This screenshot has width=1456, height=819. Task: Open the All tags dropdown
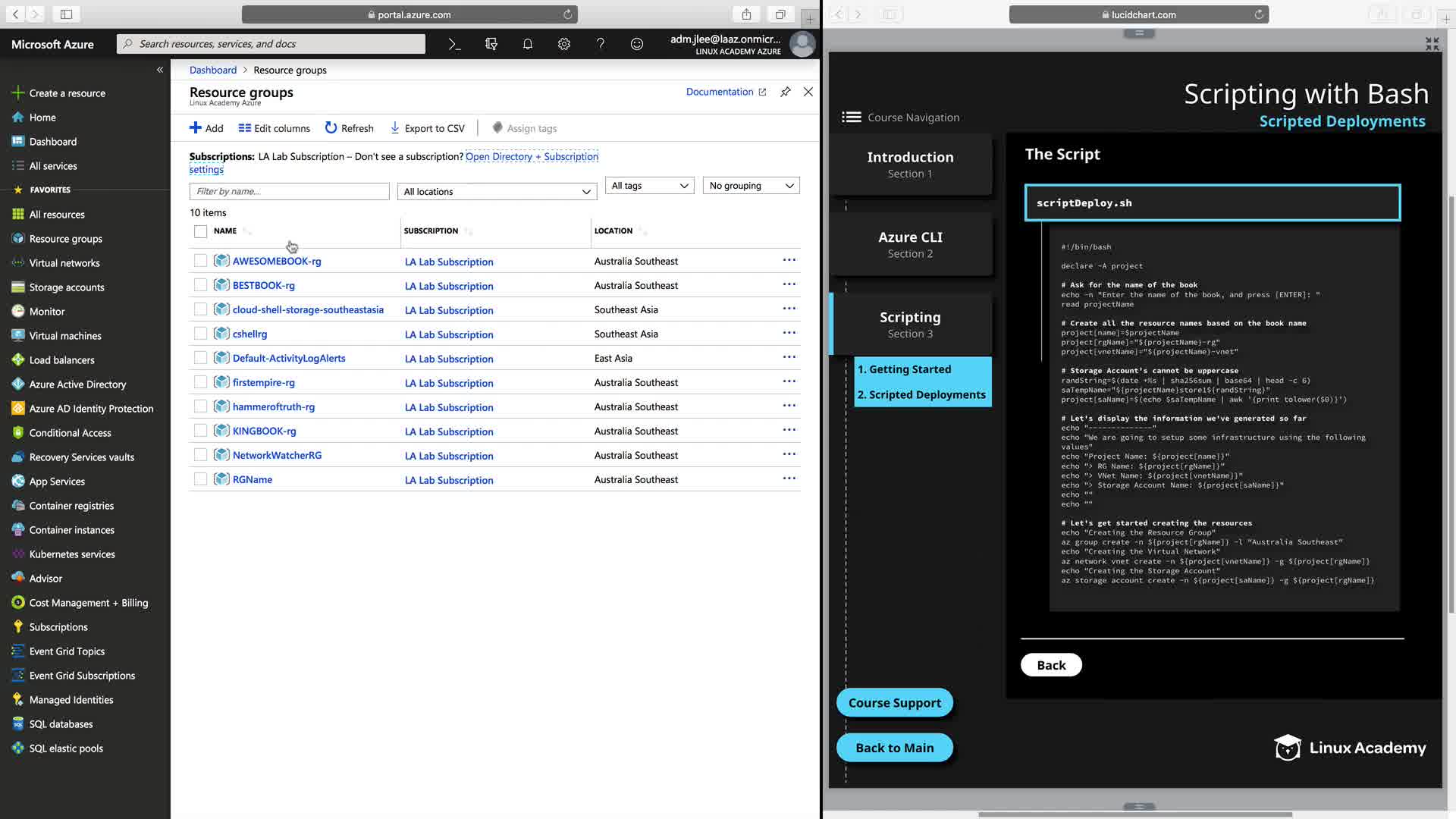(x=649, y=186)
